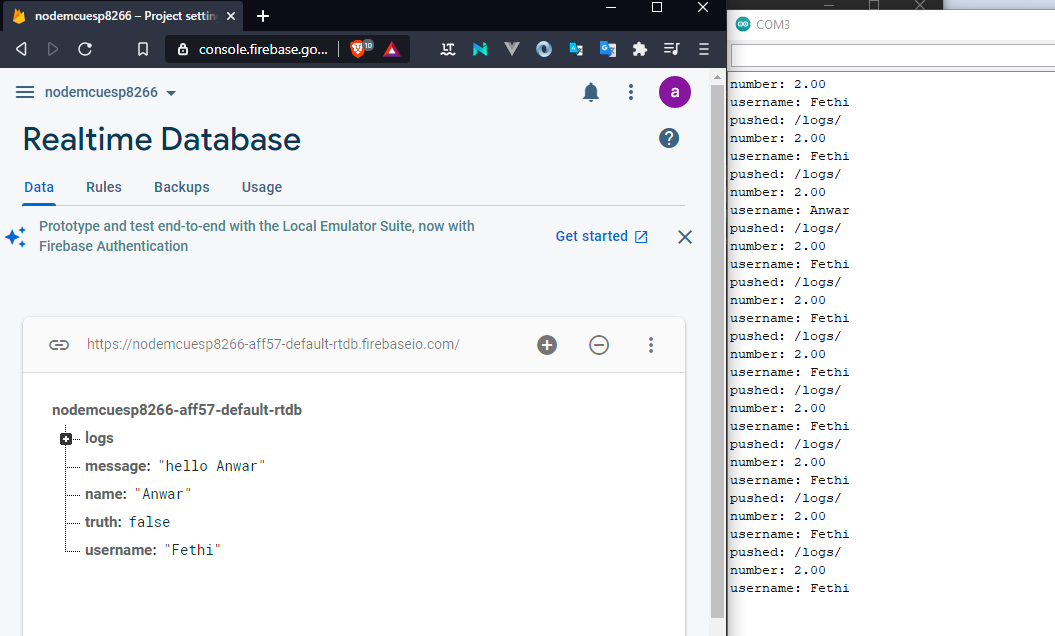Open the nodemcuesp8266 project selector dropdown
The width and height of the screenshot is (1055, 636).
click(110, 92)
